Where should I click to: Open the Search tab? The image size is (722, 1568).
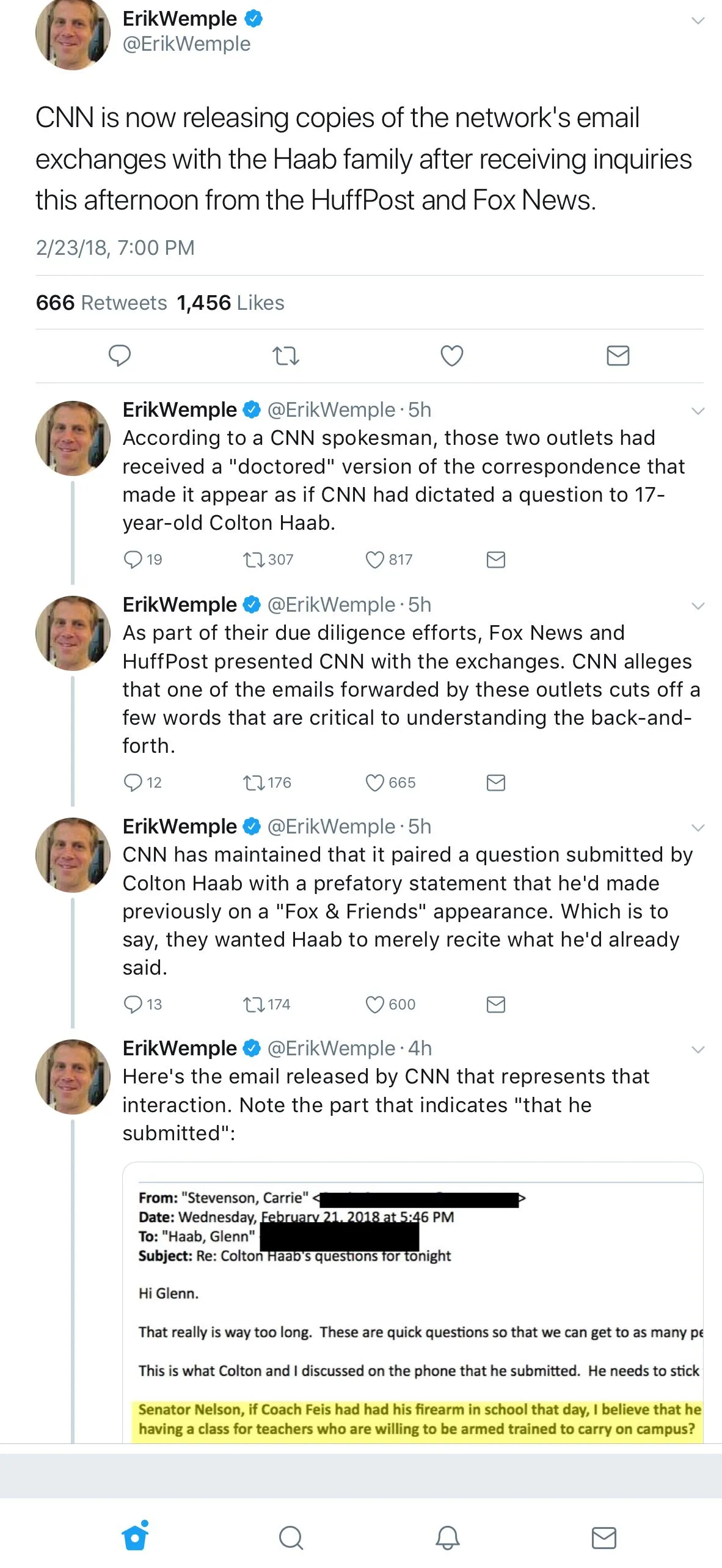tap(291, 1537)
